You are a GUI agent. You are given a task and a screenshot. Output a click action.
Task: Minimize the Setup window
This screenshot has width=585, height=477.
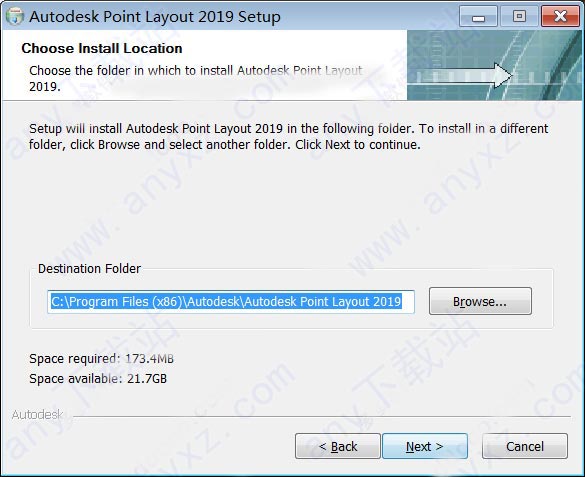pos(478,16)
